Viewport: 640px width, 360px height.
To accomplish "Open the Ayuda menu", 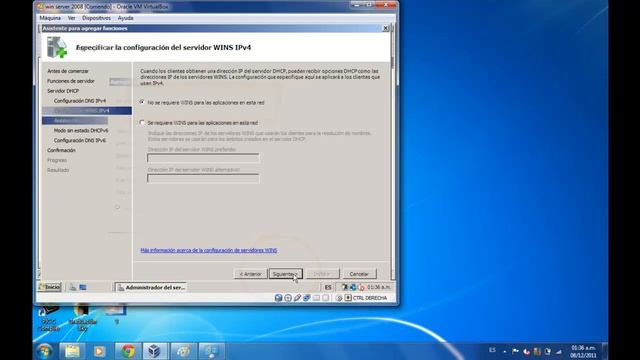I will (125, 18).
